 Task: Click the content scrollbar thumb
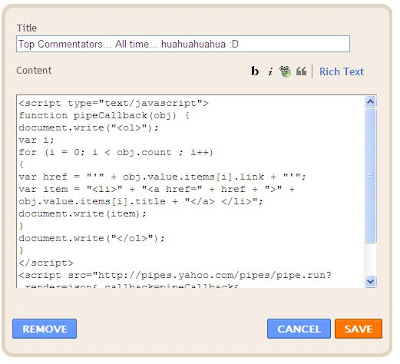[x=371, y=176]
